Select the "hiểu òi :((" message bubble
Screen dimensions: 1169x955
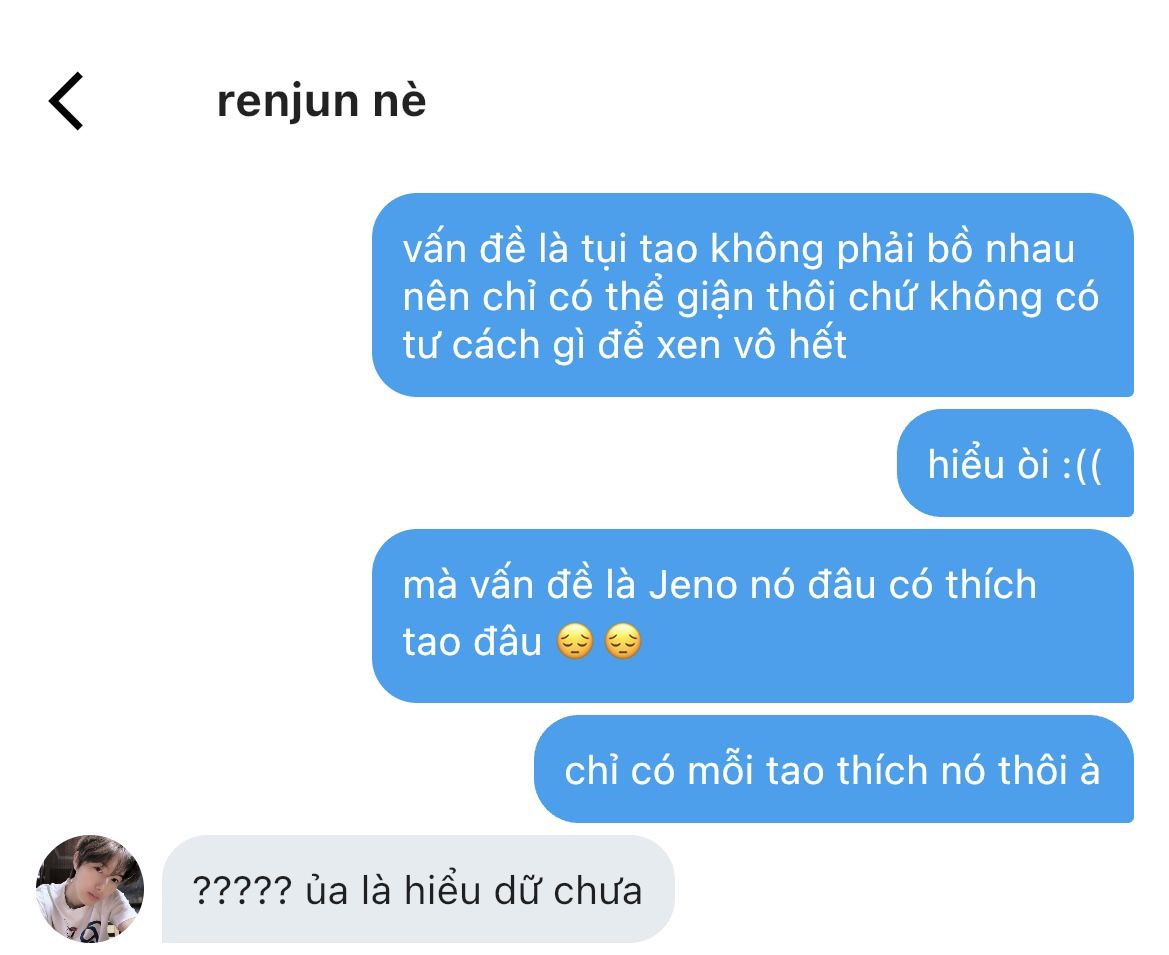(x=1015, y=463)
